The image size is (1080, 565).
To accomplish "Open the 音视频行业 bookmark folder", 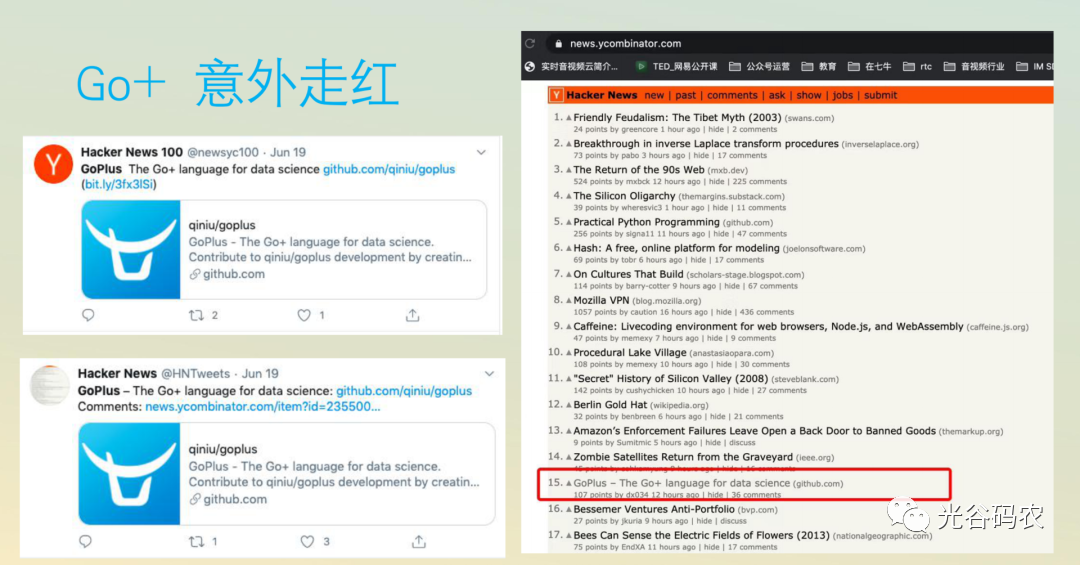I will [x=973, y=67].
